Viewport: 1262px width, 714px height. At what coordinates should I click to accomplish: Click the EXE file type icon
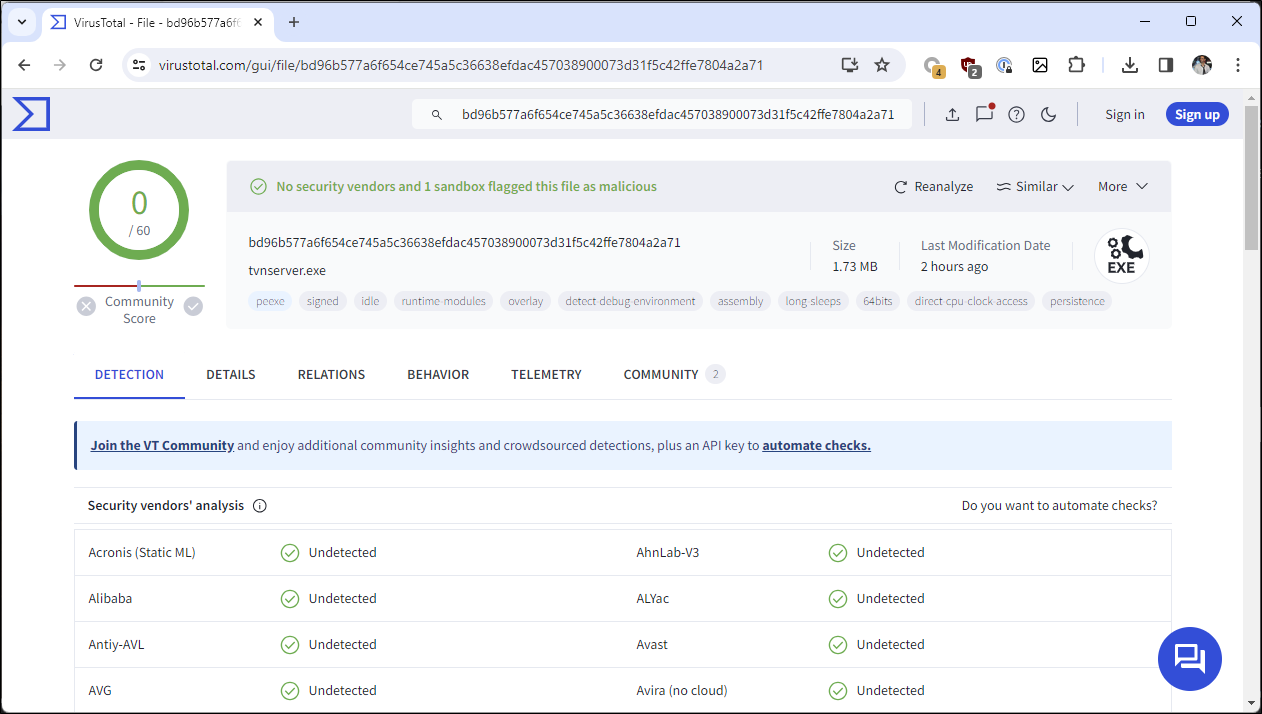tap(1121, 256)
